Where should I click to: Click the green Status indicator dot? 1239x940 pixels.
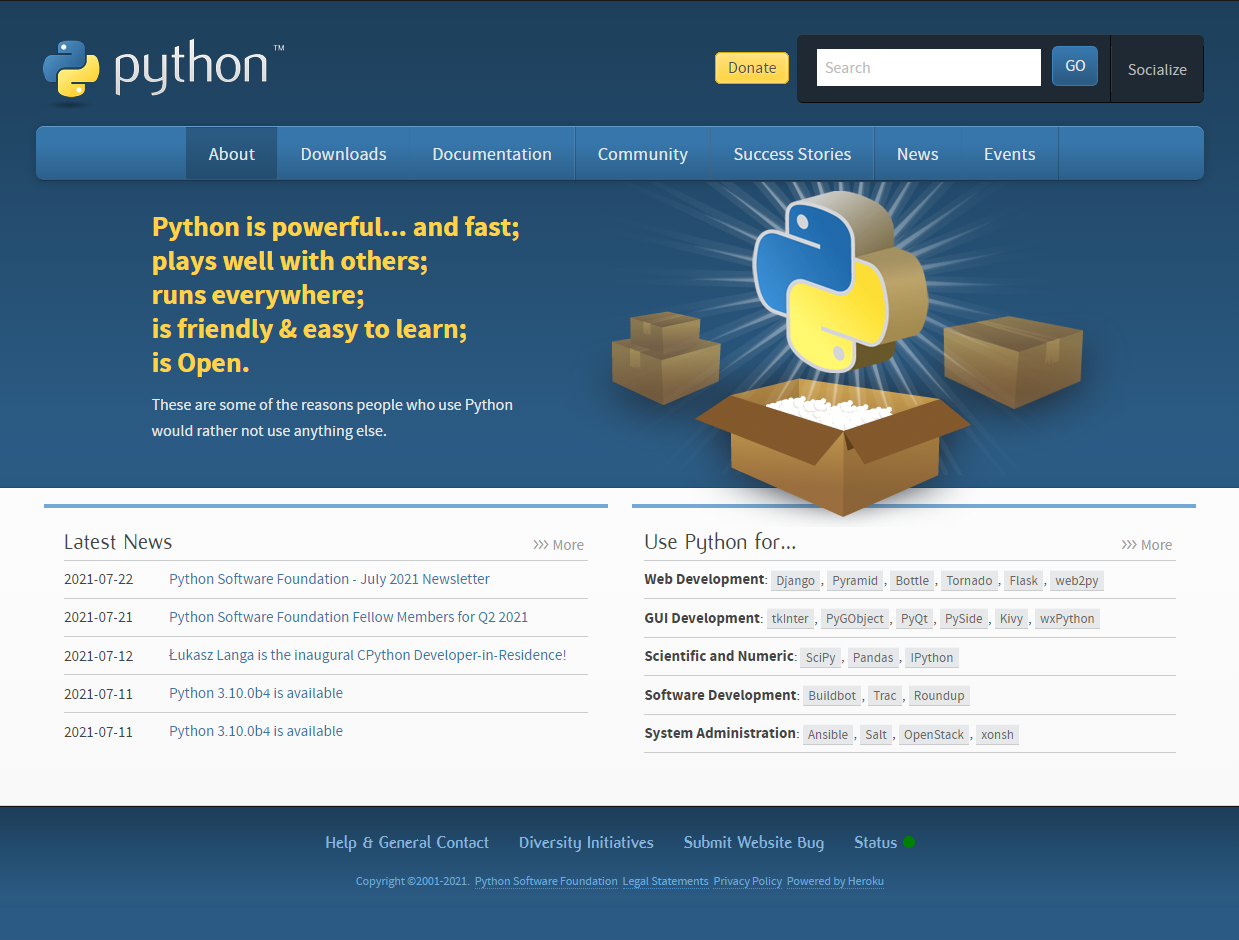[909, 842]
